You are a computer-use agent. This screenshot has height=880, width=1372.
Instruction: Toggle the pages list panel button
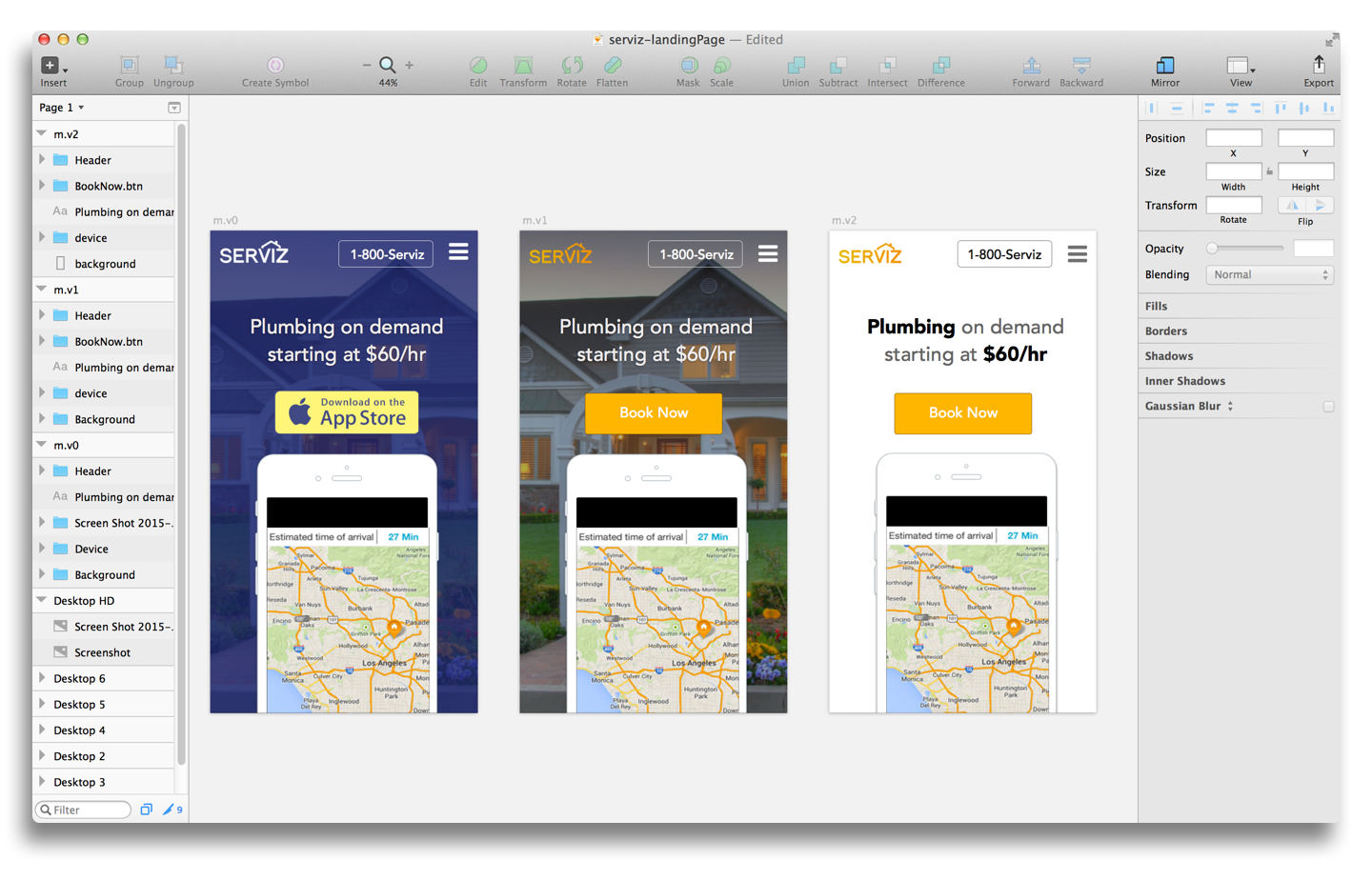click(174, 108)
